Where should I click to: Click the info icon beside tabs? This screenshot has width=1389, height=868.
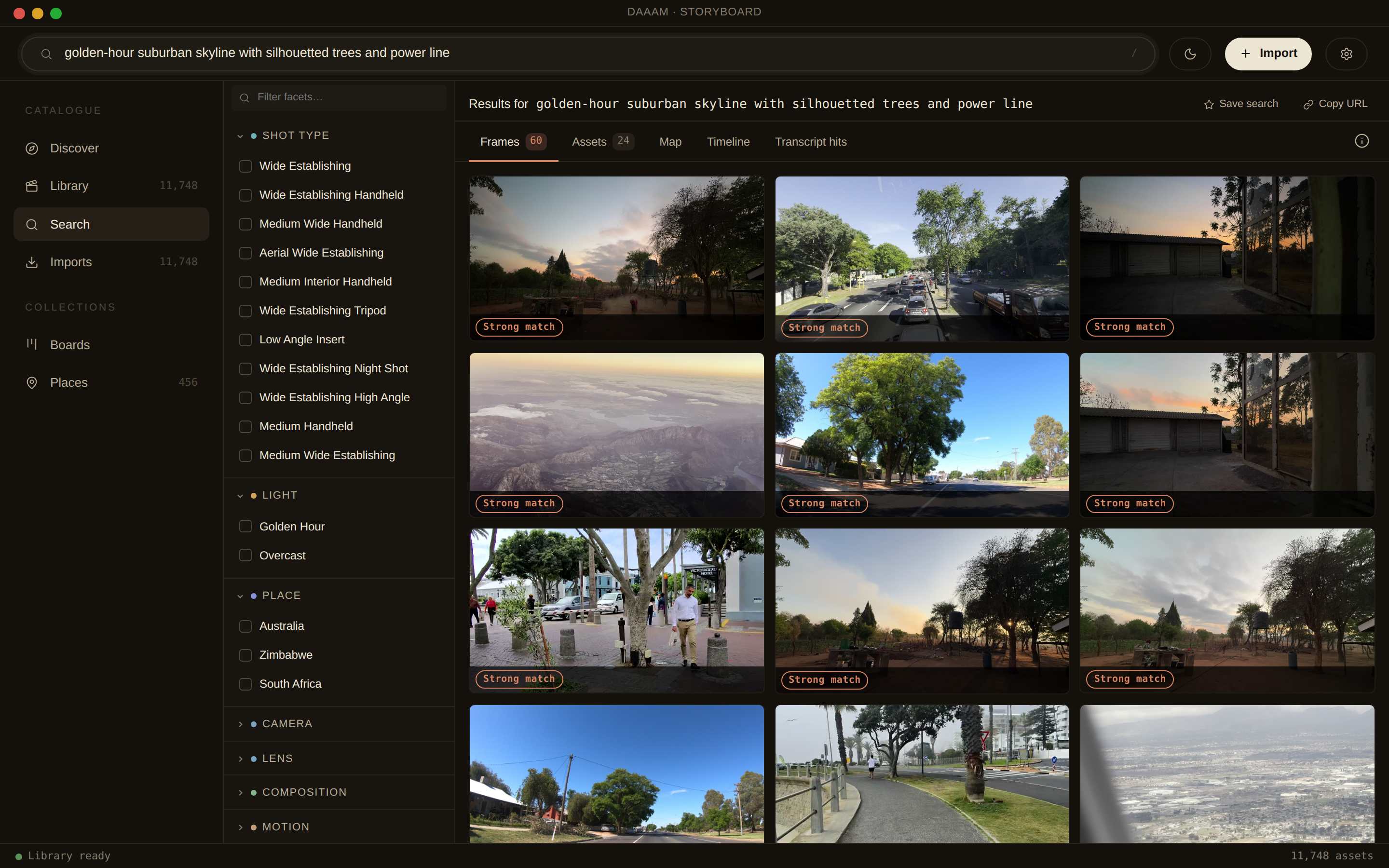pyautogui.click(x=1362, y=141)
